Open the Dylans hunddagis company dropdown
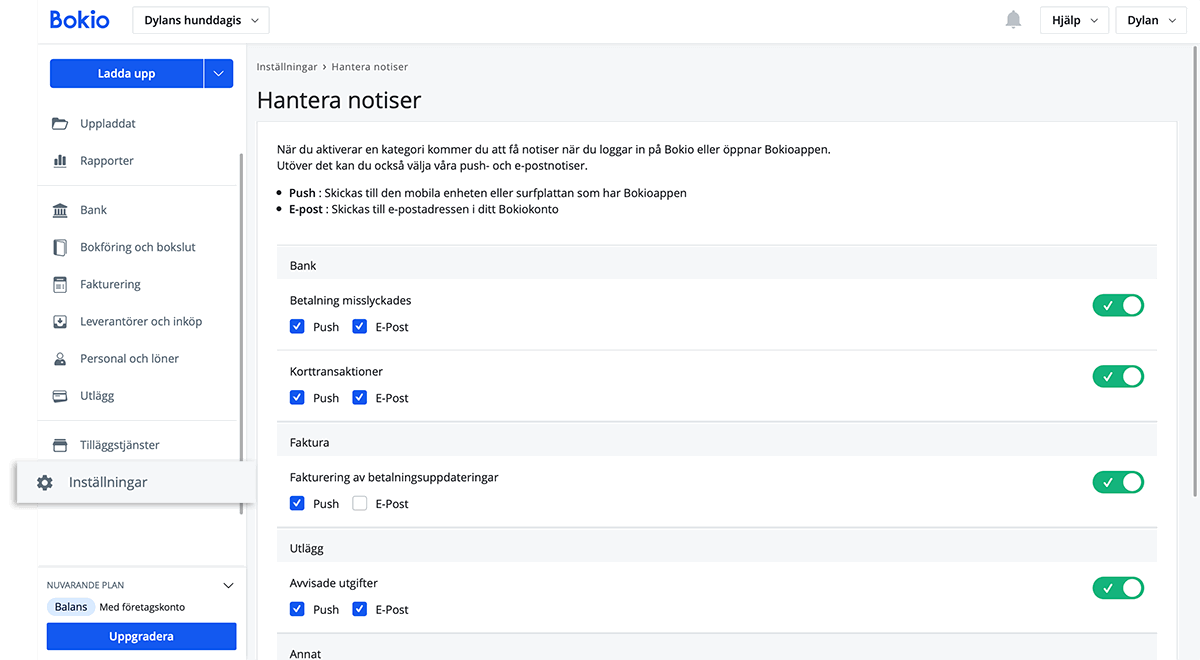Viewport: 1200px width, 660px height. click(x=200, y=20)
